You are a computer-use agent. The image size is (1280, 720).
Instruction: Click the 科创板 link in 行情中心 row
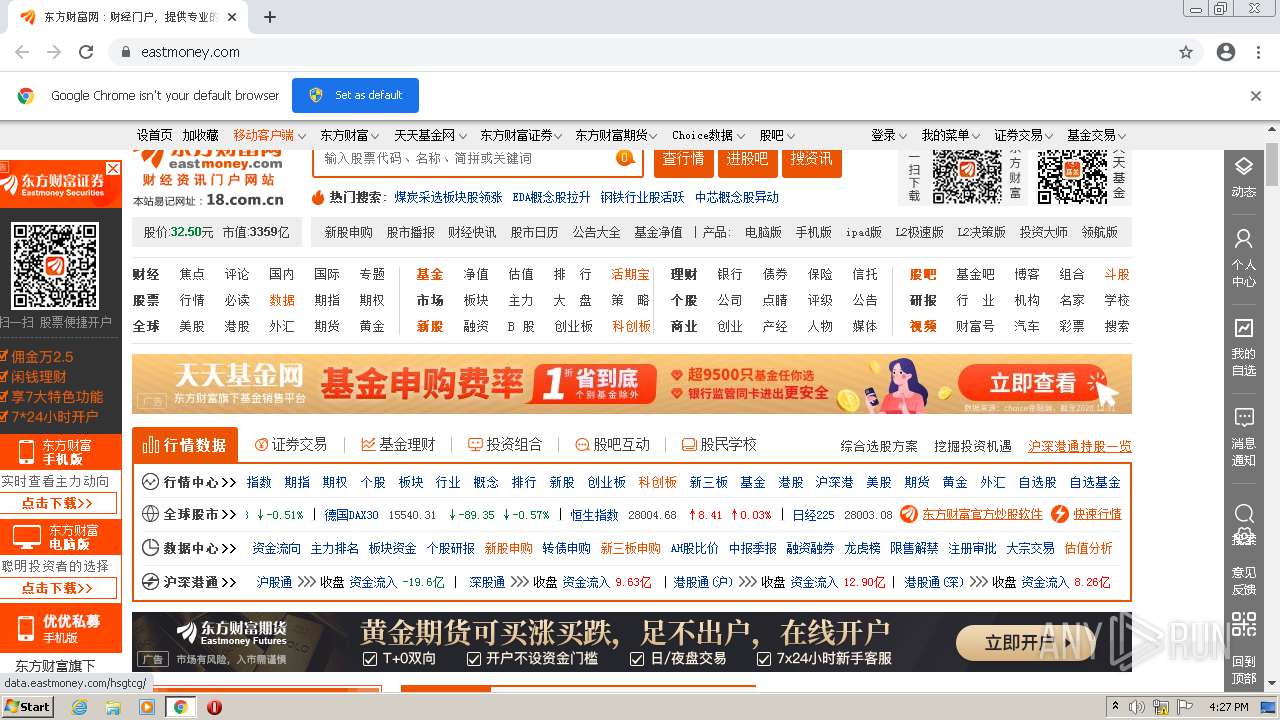pos(657,482)
